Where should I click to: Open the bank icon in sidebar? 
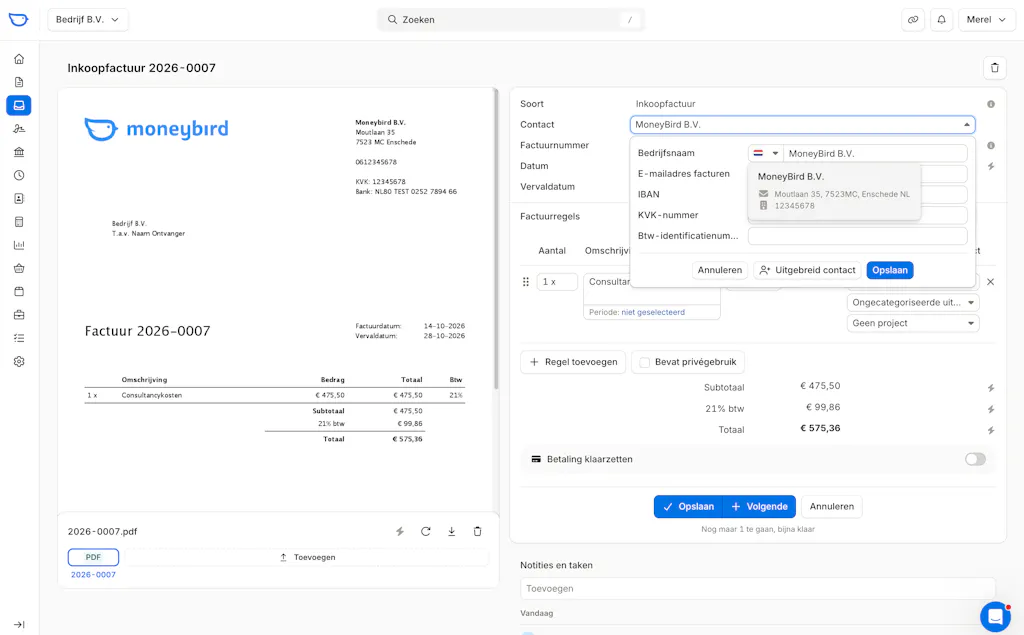19,152
